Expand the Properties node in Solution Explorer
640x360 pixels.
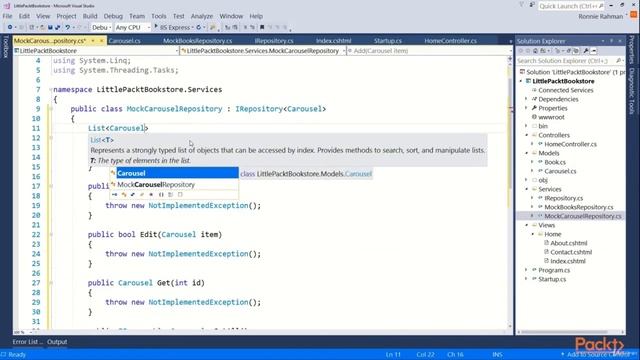click(526, 108)
